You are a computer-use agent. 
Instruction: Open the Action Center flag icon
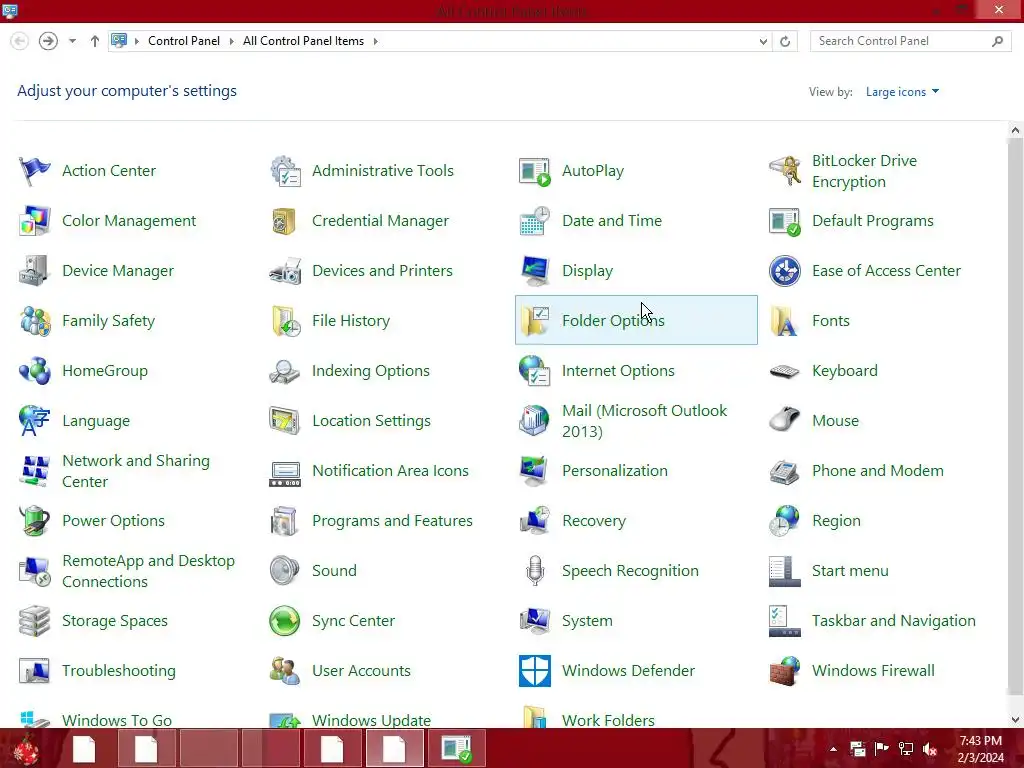click(x=35, y=171)
